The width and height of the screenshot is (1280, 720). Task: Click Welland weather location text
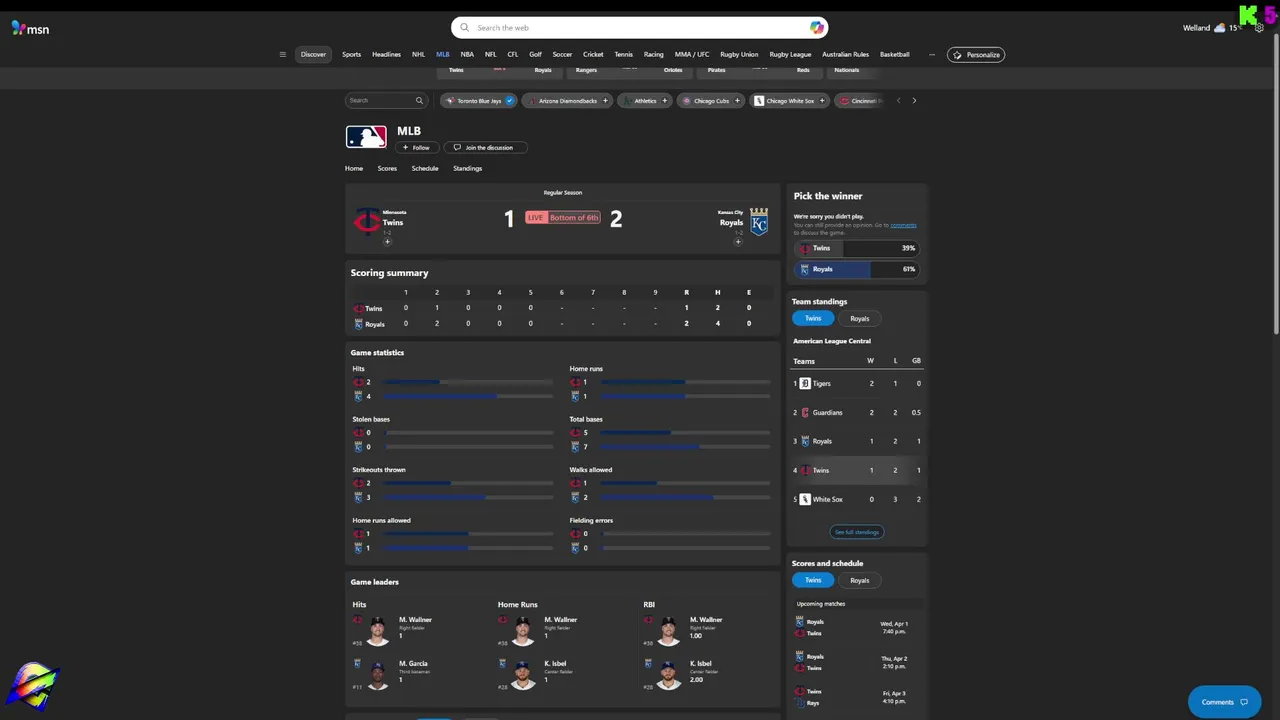(1196, 28)
